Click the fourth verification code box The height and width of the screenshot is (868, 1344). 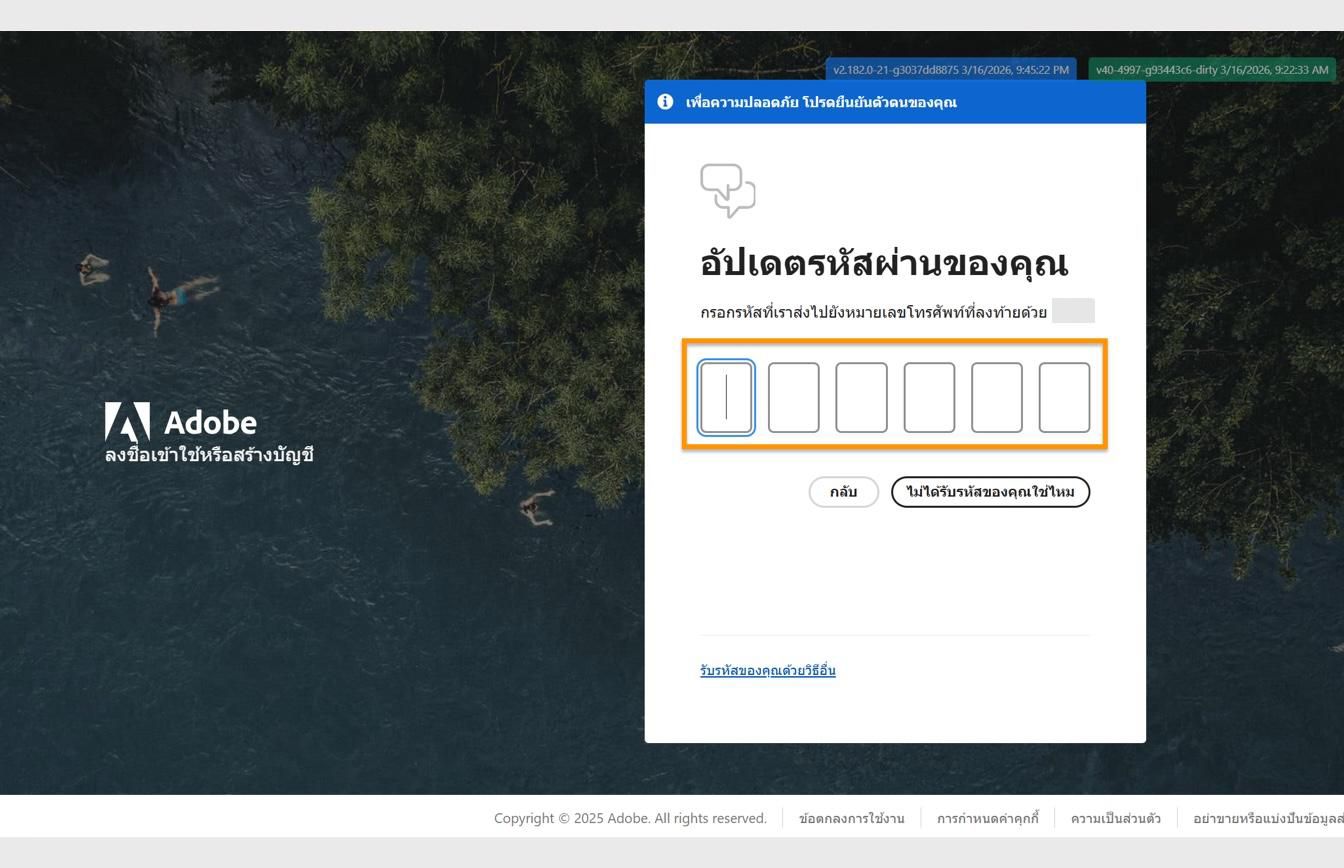[929, 397]
